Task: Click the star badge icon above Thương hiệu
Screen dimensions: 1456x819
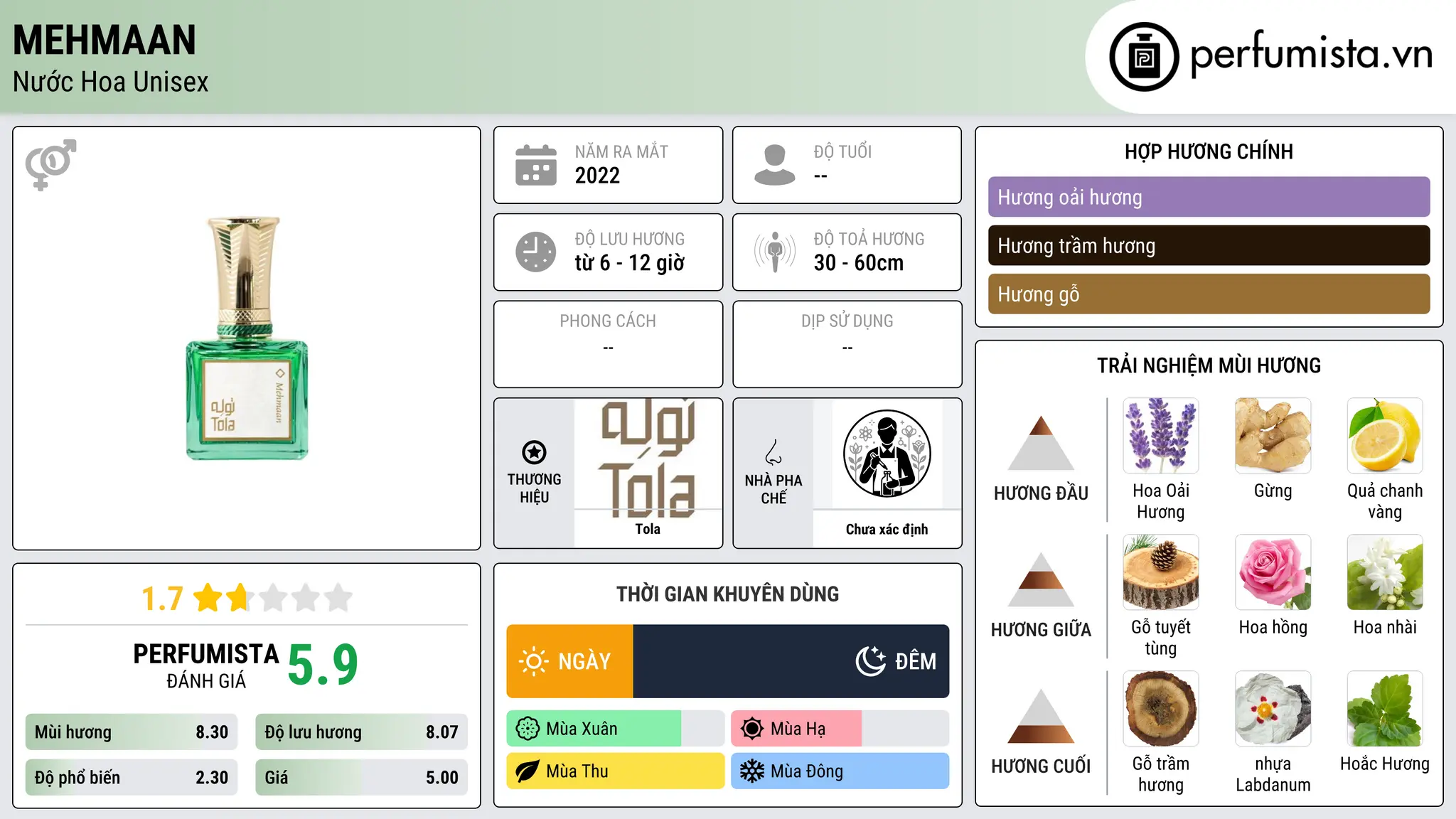Action: click(534, 452)
